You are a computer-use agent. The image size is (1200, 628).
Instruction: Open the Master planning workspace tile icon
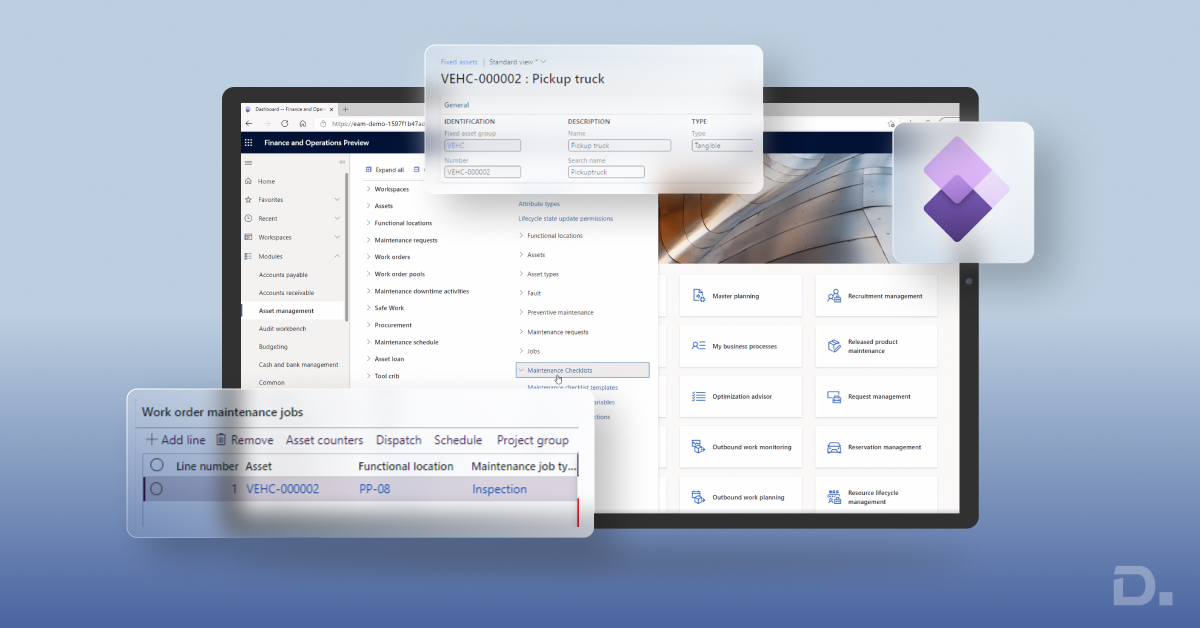pyautogui.click(x=697, y=295)
